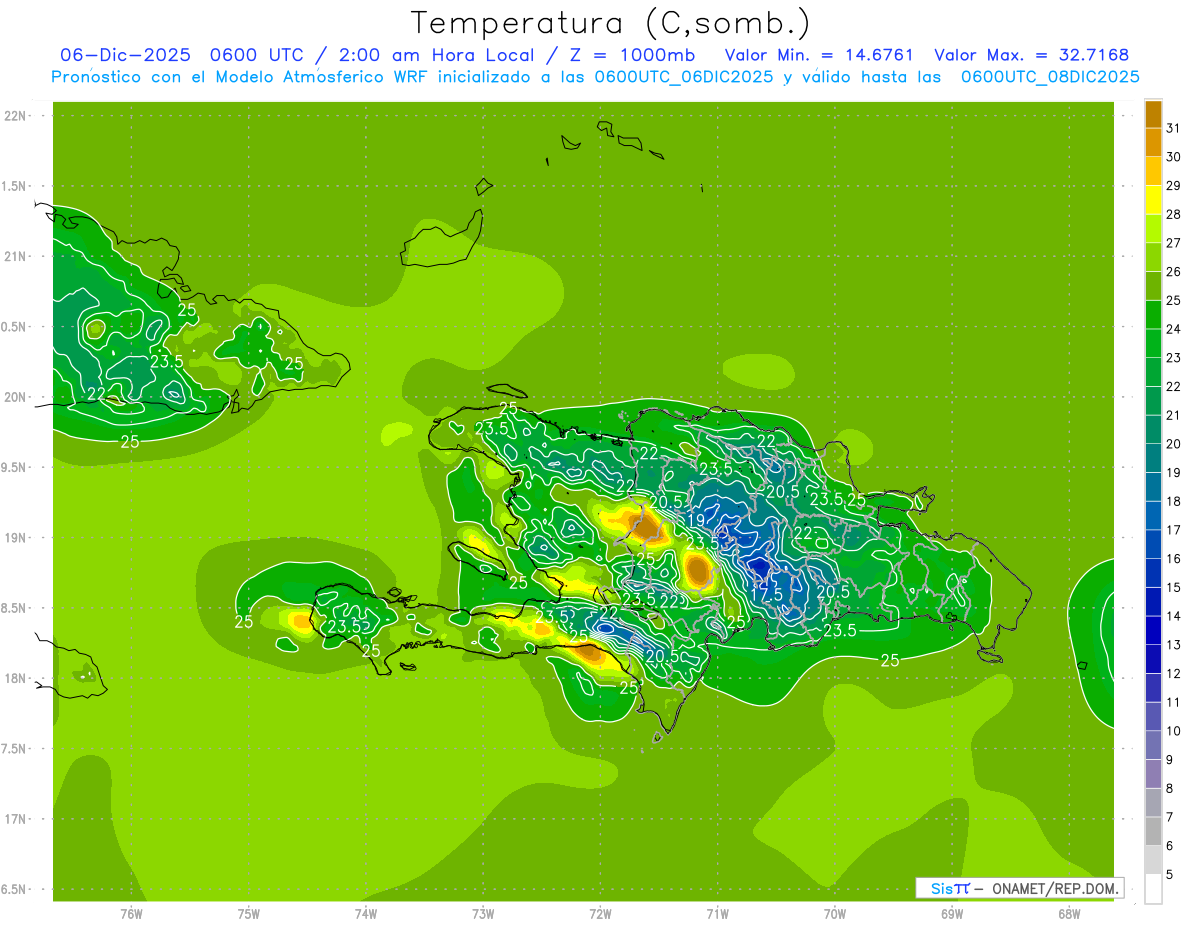Click latitude axis label '17N'
The height and width of the screenshot is (927, 1200).
(15, 819)
